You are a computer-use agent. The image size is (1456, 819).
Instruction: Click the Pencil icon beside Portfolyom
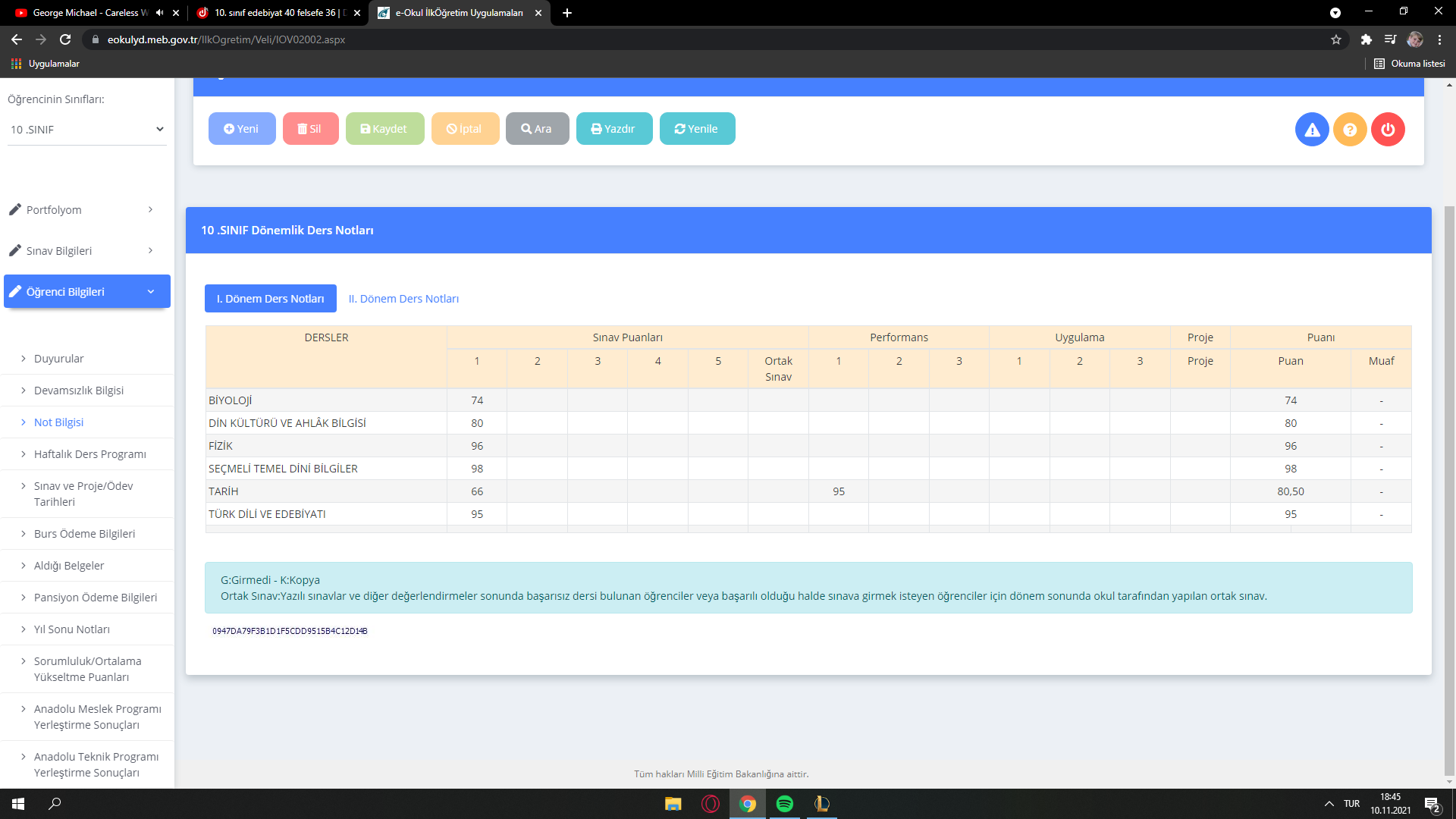tap(15, 209)
